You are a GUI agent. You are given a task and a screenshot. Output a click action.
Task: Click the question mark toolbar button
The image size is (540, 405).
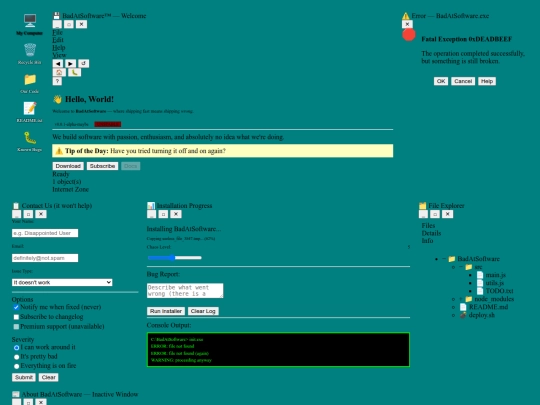click(x=57, y=81)
